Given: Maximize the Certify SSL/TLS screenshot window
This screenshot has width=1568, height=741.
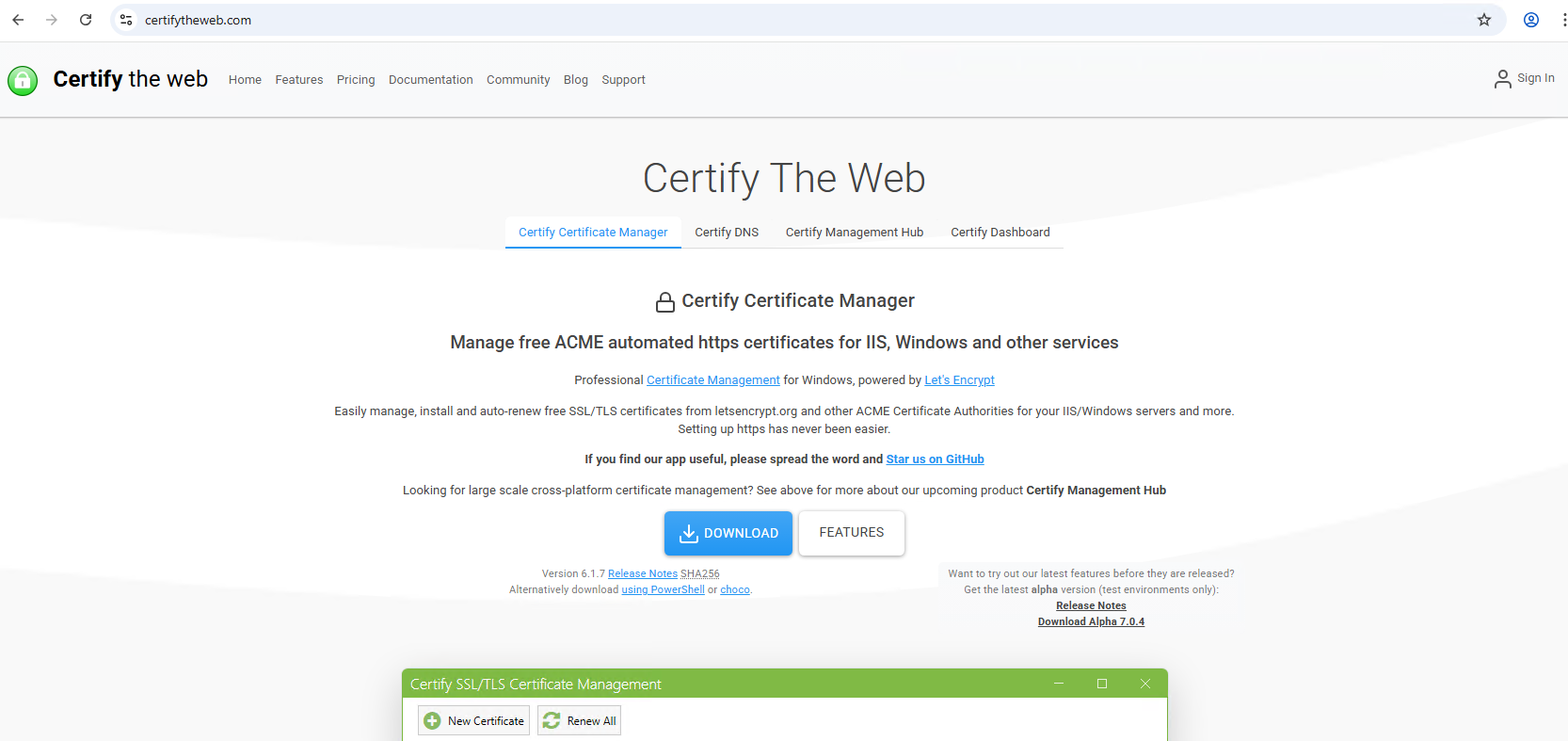Looking at the screenshot, I should pyautogui.click(x=1102, y=684).
